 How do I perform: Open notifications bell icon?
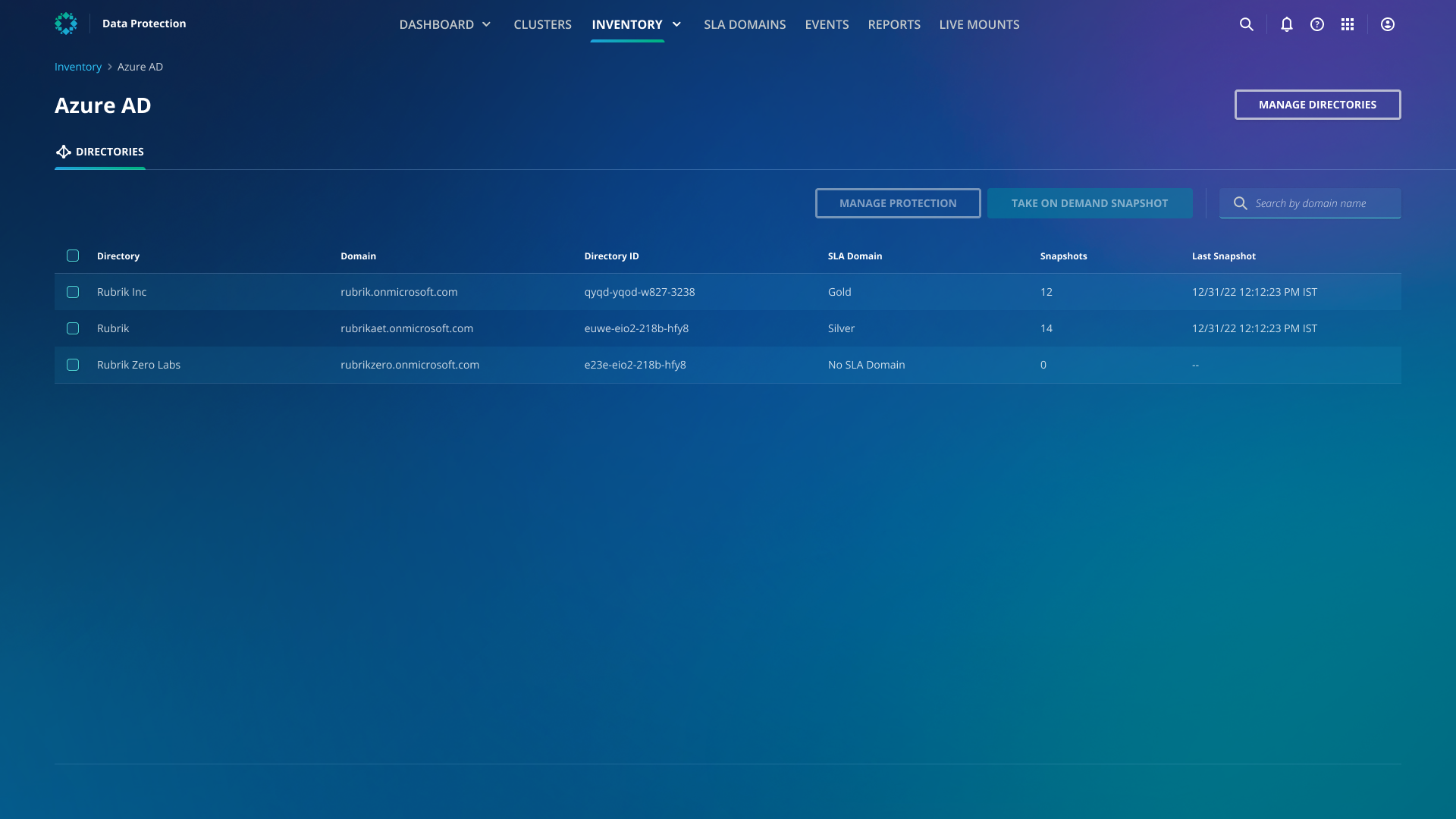coord(1287,24)
